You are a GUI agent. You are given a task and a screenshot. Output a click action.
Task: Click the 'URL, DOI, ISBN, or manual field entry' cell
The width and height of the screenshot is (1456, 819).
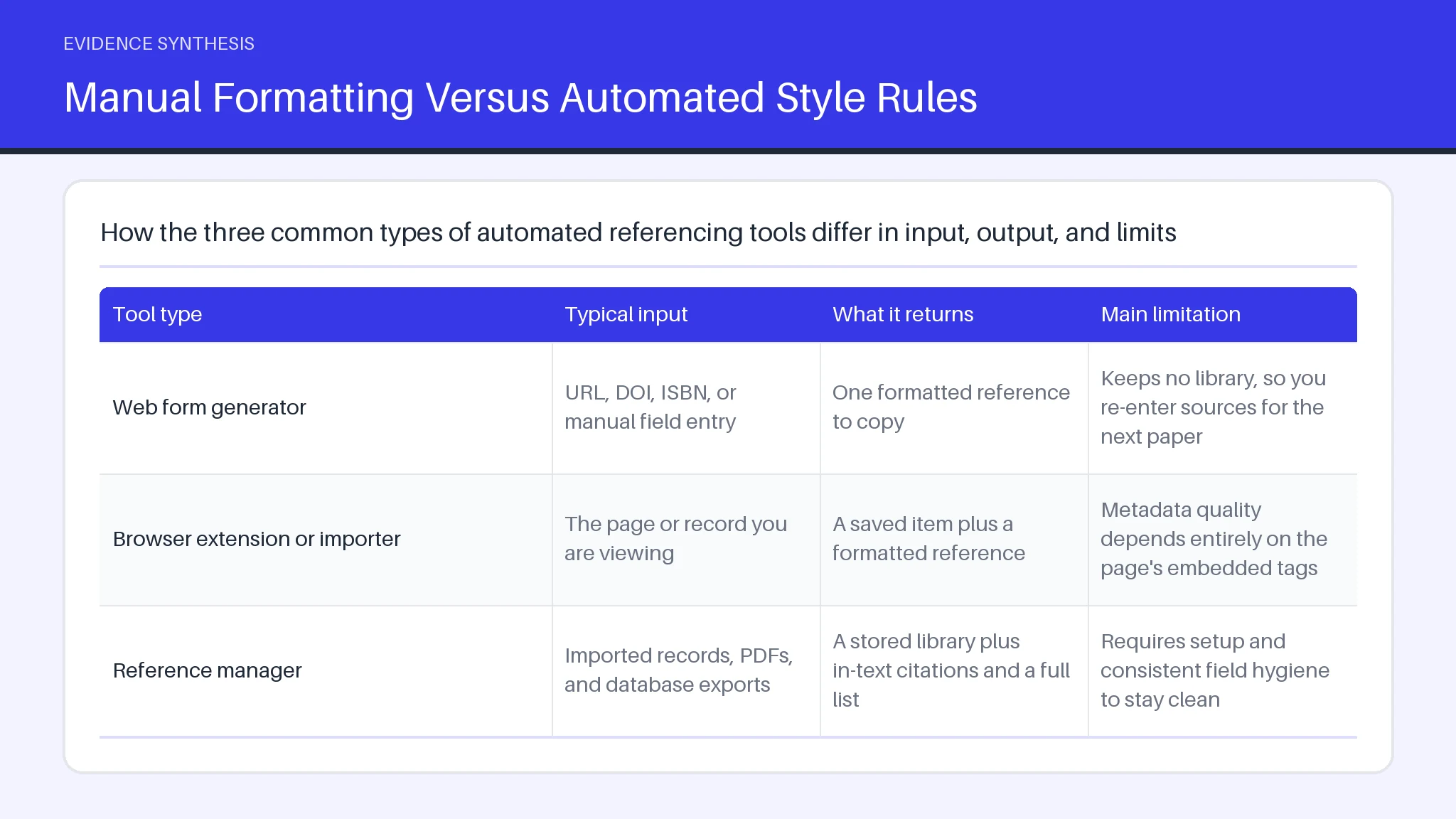[x=686, y=408]
